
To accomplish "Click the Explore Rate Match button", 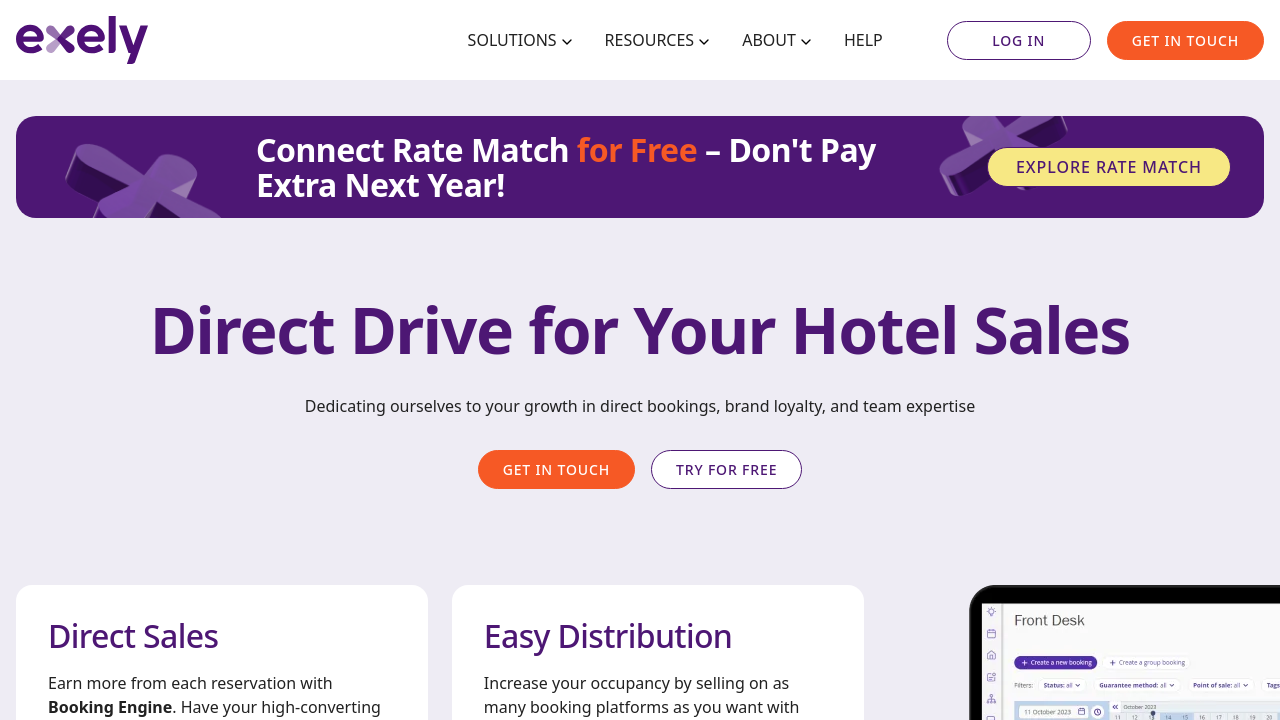I will coord(1109,167).
